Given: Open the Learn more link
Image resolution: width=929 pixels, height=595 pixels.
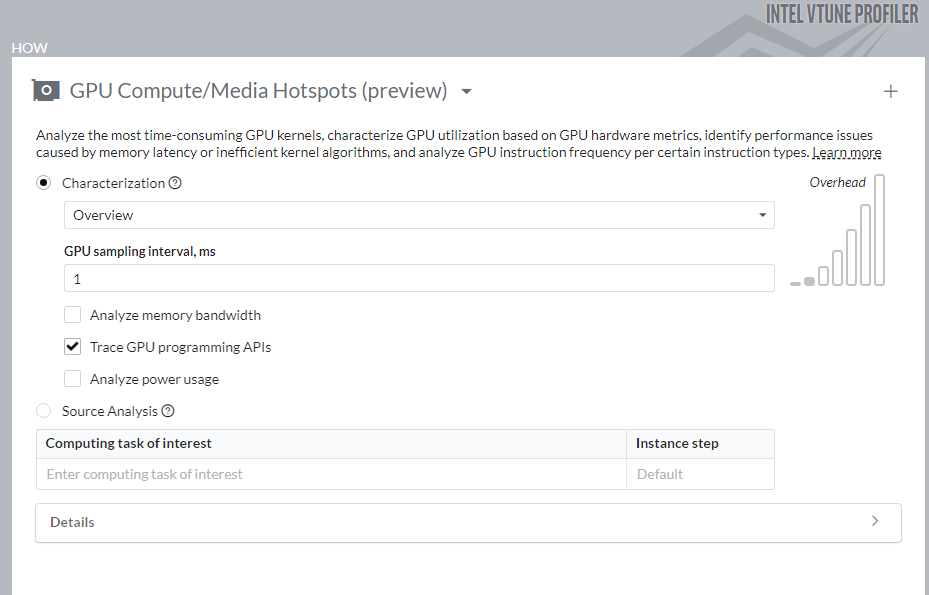Looking at the screenshot, I should click(x=846, y=153).
